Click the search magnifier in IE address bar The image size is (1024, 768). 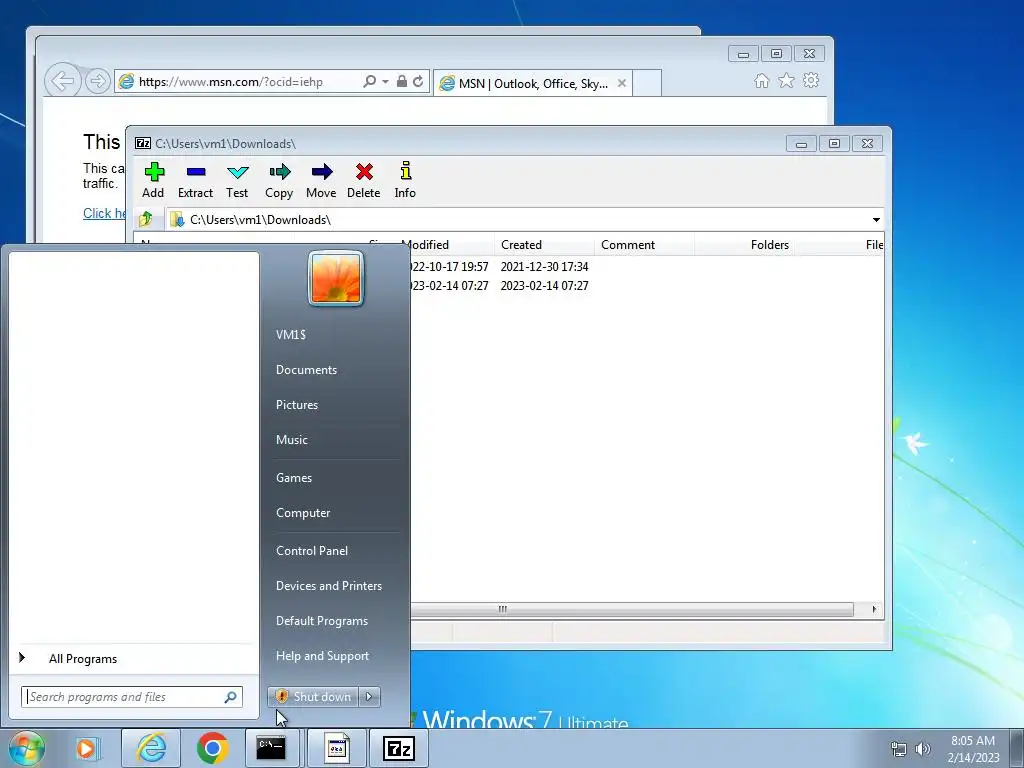tap(370, 82)
